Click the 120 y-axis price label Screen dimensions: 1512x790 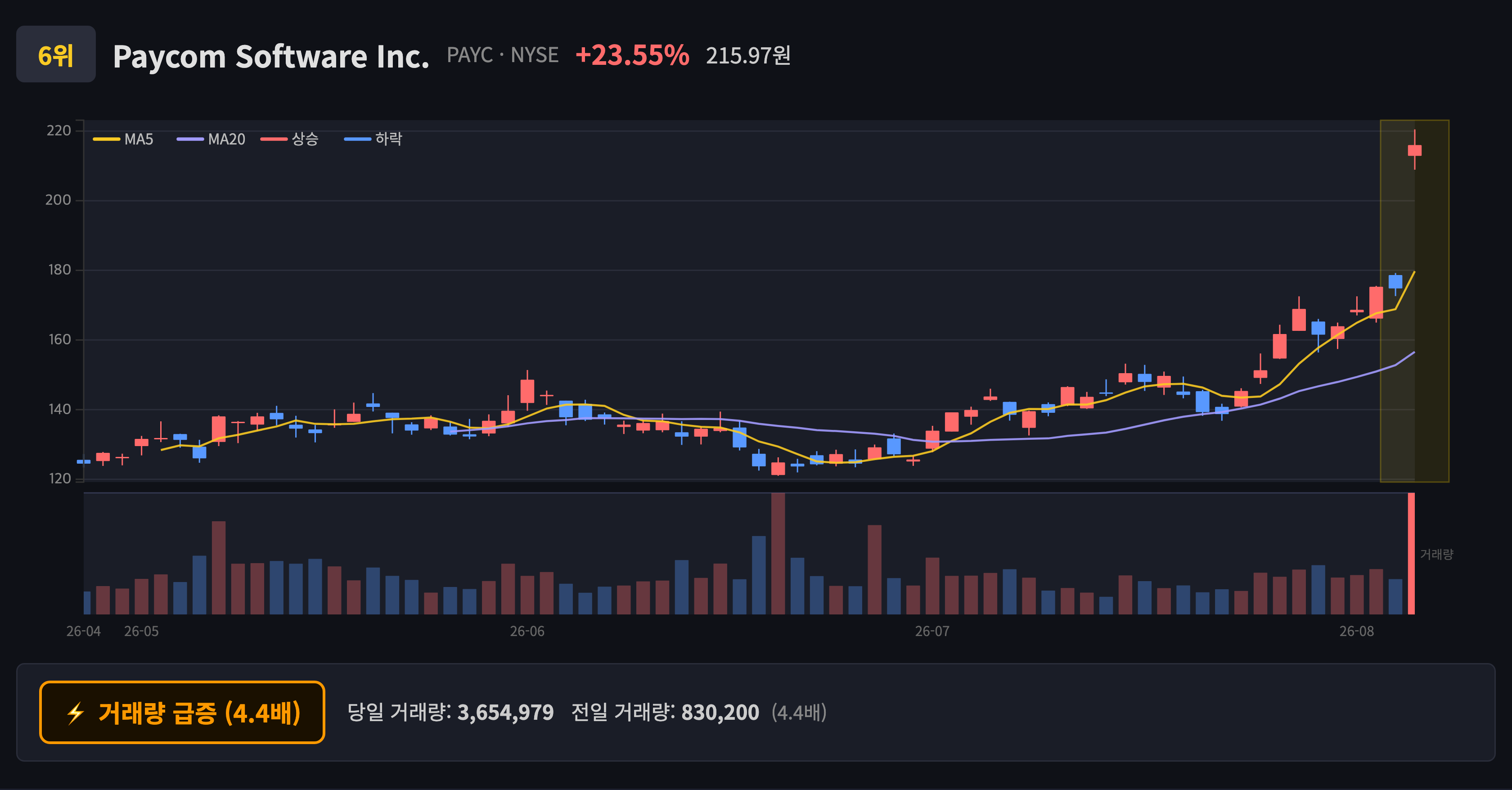[59, 479]
